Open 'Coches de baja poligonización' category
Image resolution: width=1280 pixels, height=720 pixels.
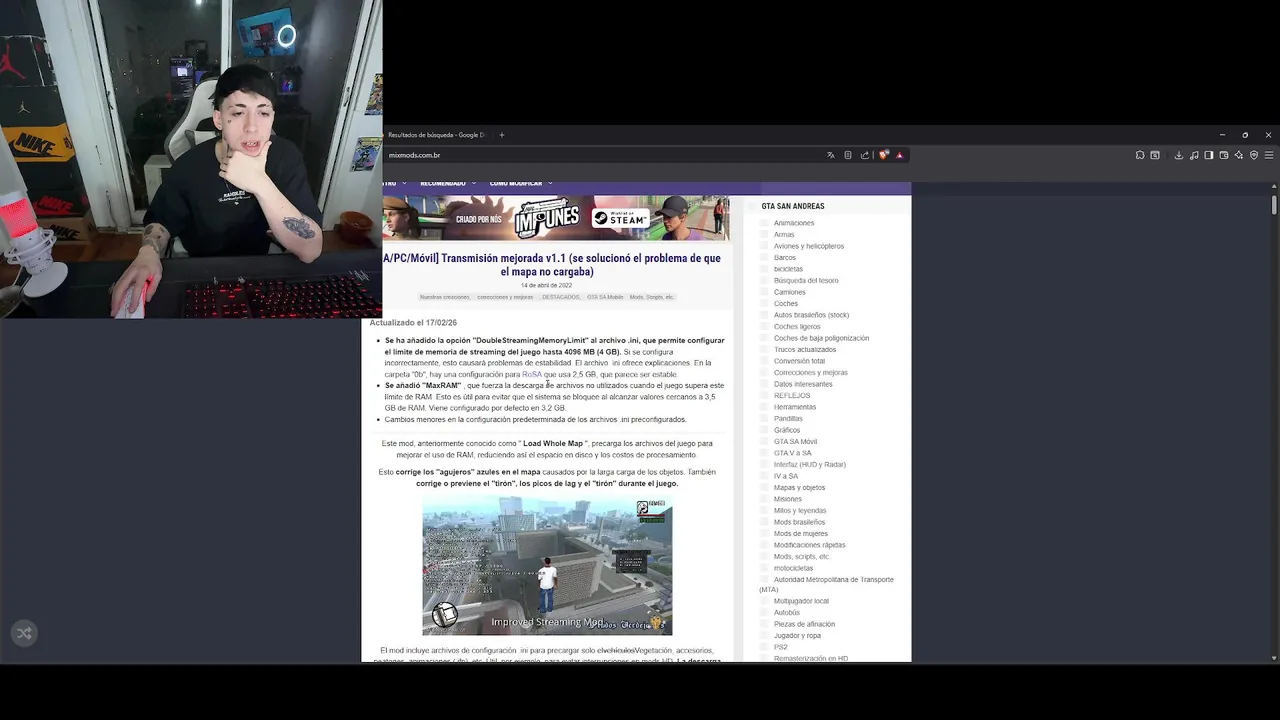821,338
